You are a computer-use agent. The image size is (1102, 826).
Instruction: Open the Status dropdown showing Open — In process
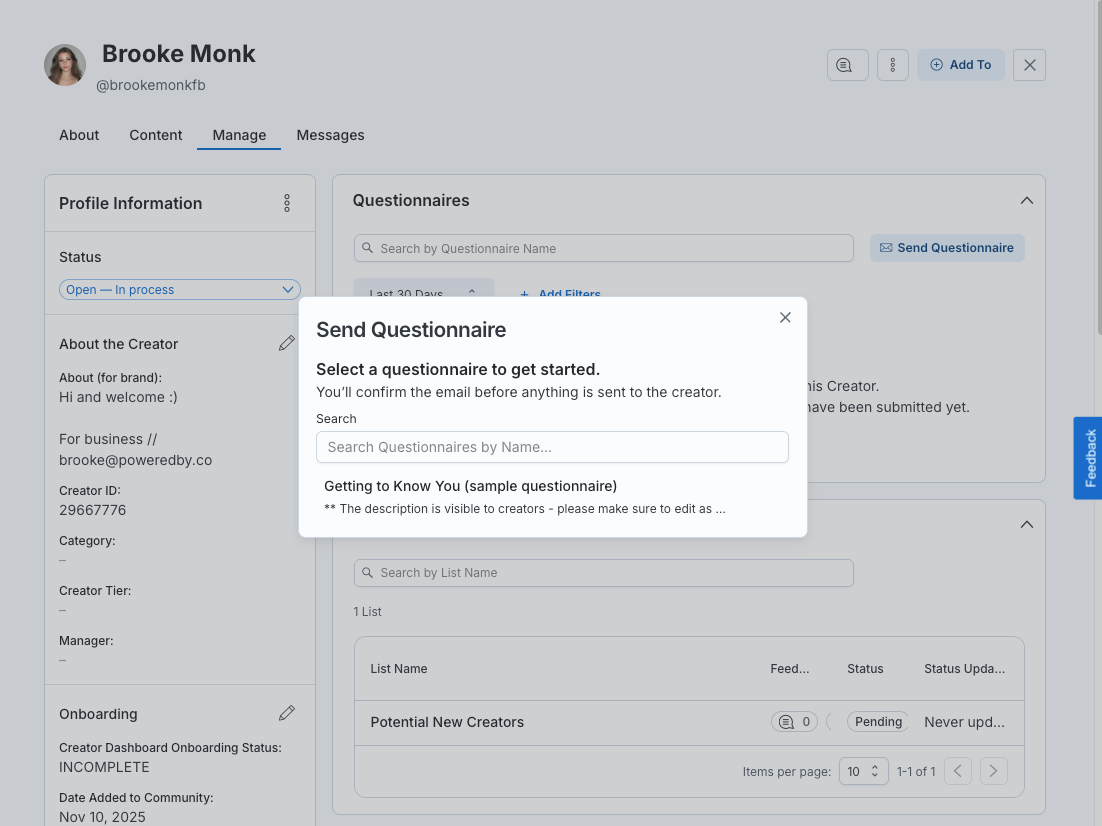click(x=180, y=290)
